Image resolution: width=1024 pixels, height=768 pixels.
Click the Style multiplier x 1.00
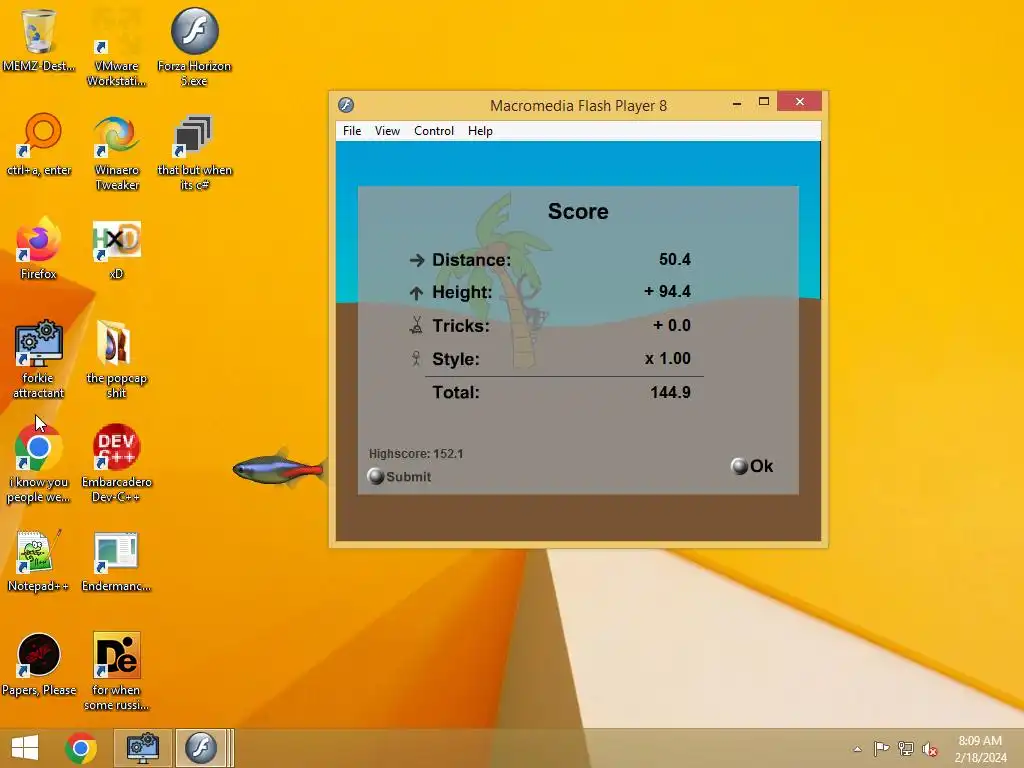click(x=667, y=359)
